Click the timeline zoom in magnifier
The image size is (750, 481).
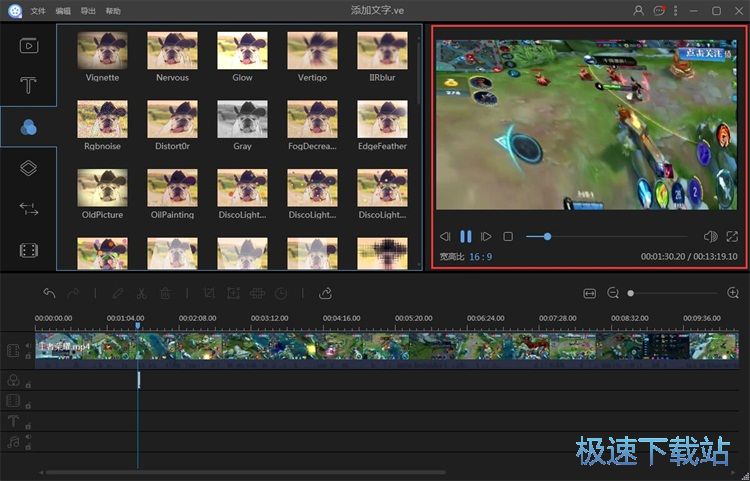tap(733, 293)
